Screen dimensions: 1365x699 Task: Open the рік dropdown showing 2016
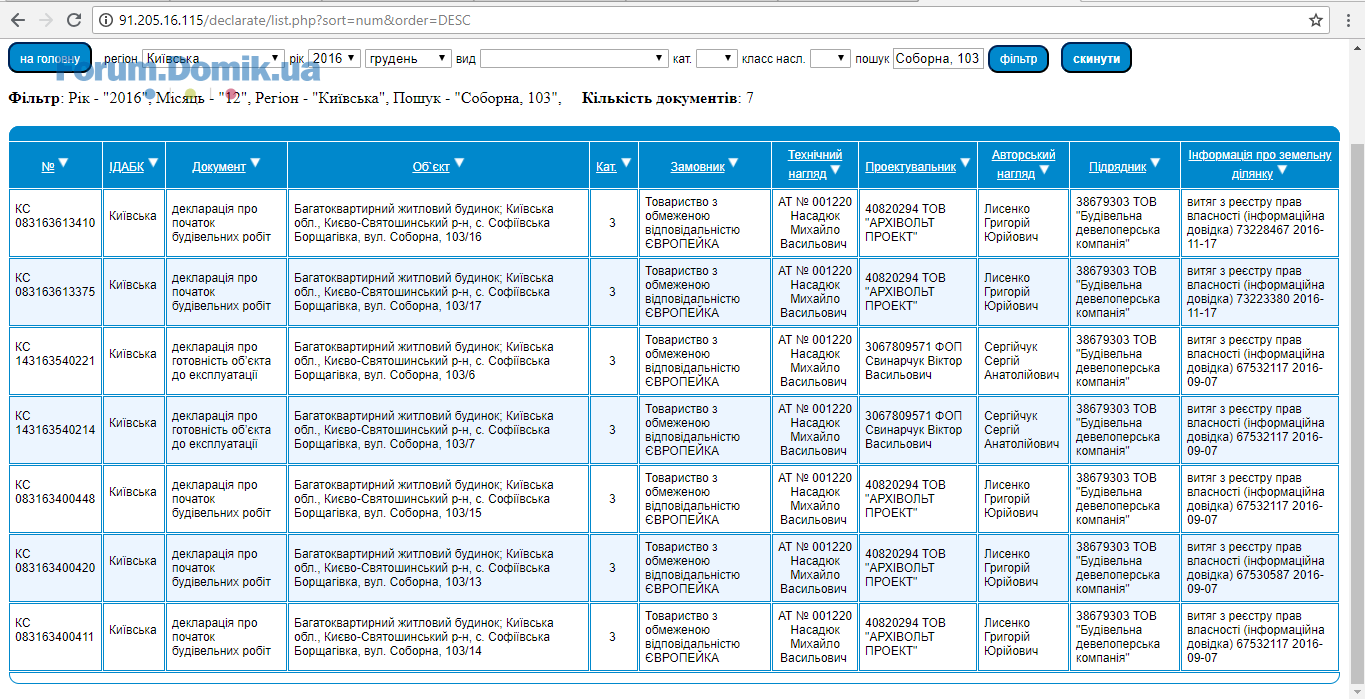[x=334, y=59]
